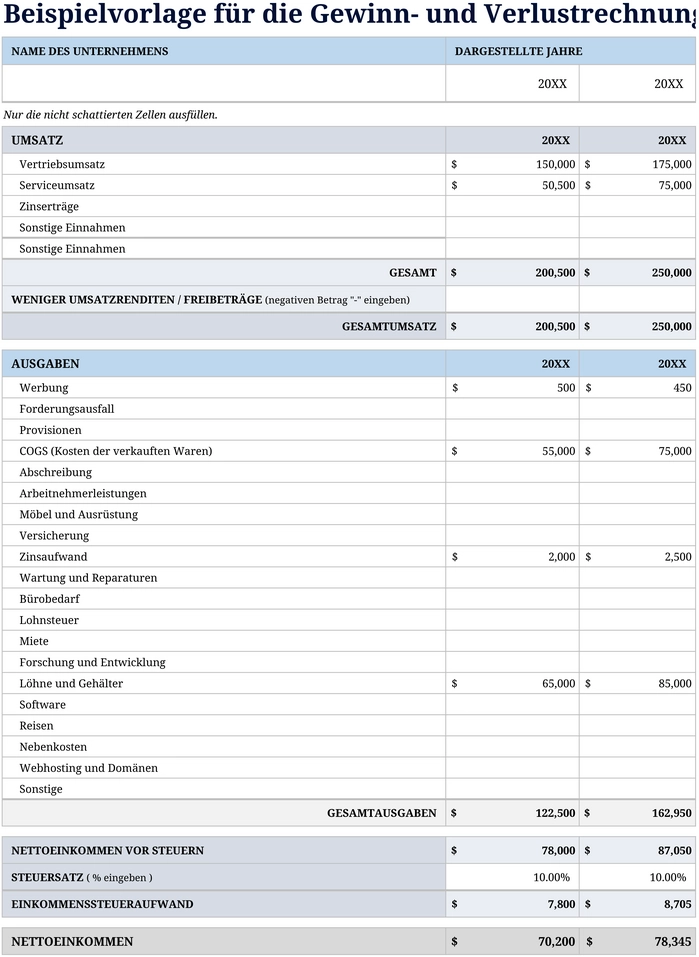
Task: Select the 'GESAMTAUSGABEN' label
Action: (382, 813)
